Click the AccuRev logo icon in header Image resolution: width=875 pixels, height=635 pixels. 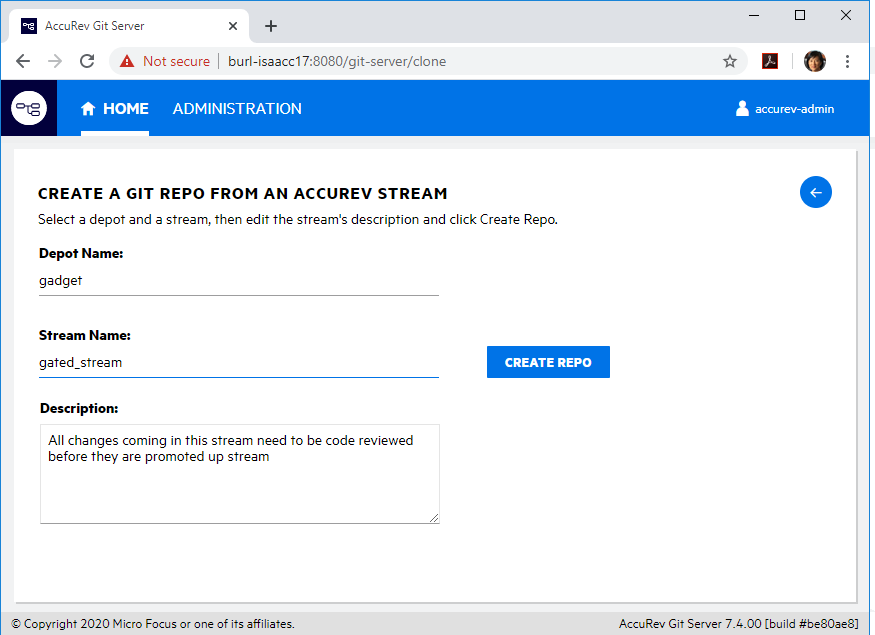coord(28,108)
